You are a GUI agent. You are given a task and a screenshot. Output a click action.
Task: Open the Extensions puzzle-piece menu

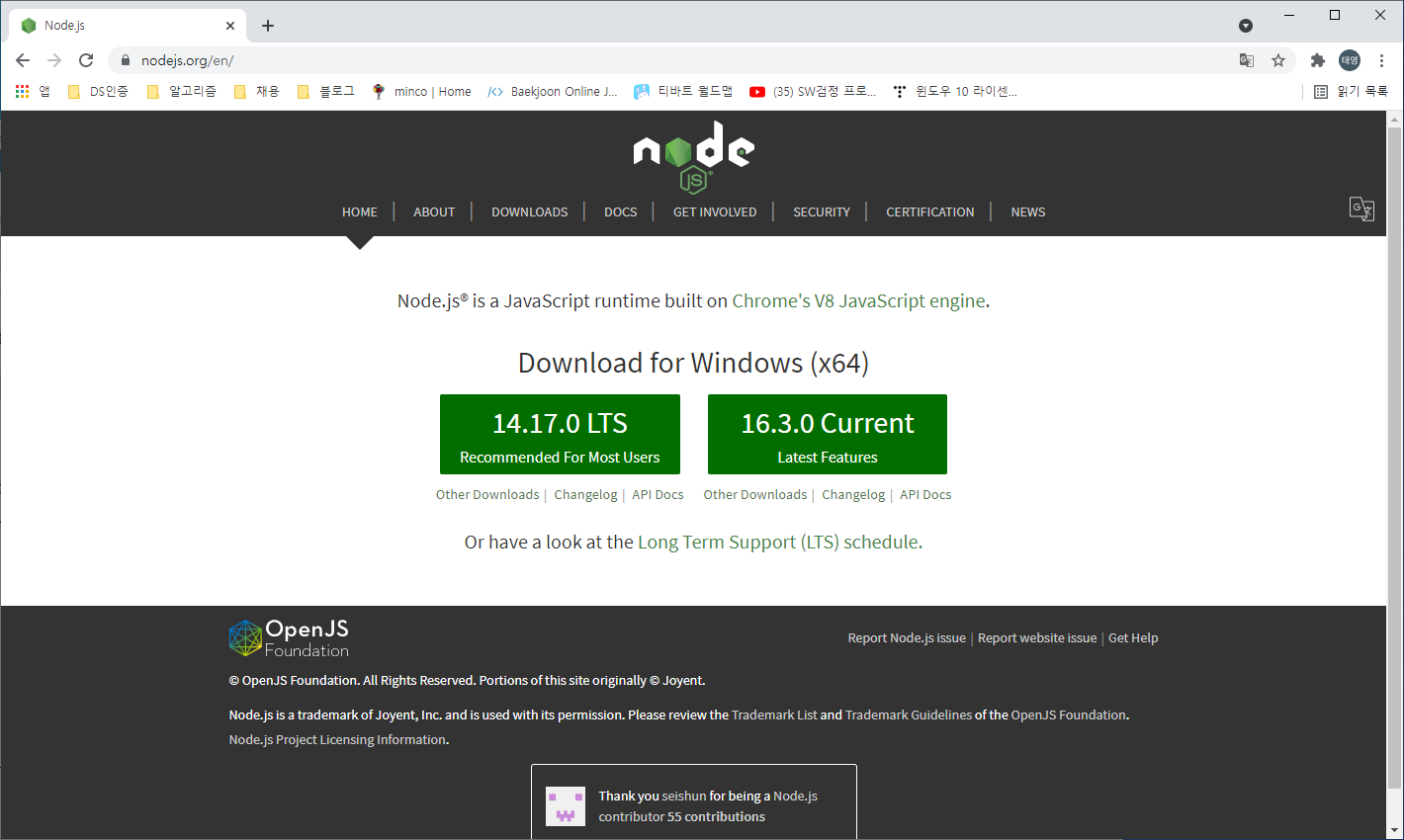pos(1318,60)
